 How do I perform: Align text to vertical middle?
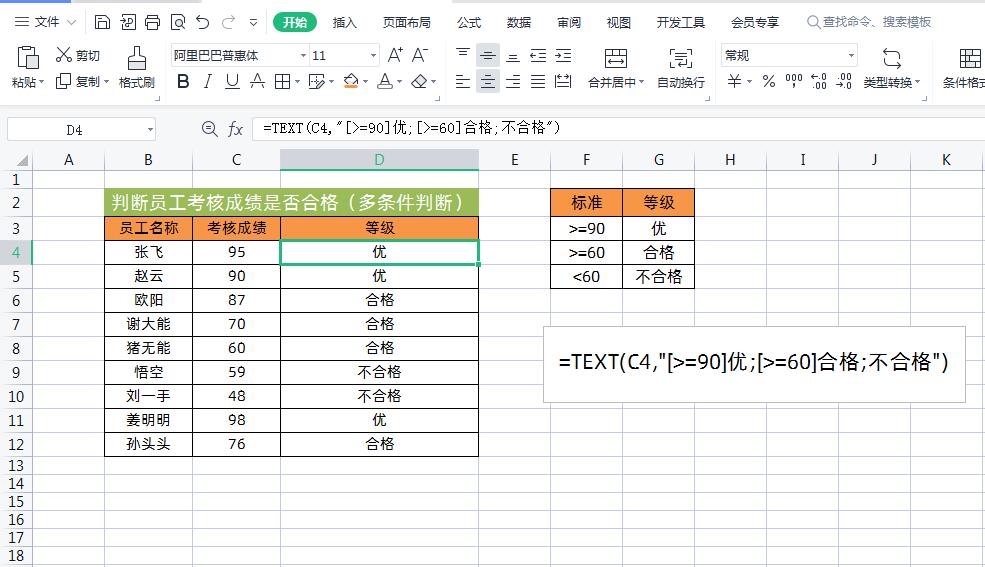pyautogui.click(x=487, y=55)
